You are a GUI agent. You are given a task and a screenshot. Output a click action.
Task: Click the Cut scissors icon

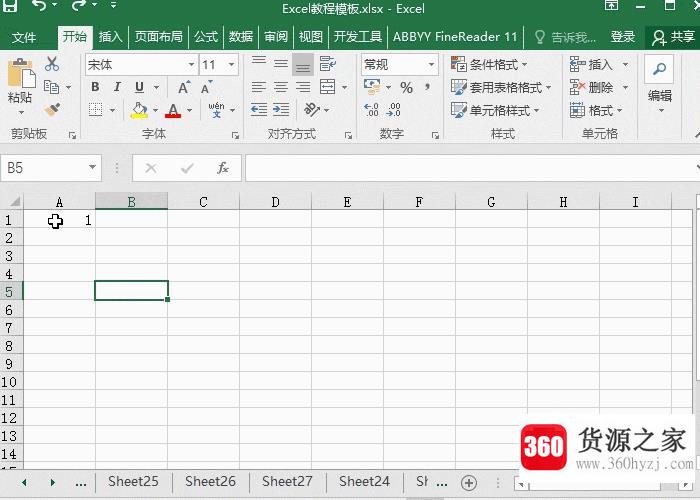click(52, 64)
